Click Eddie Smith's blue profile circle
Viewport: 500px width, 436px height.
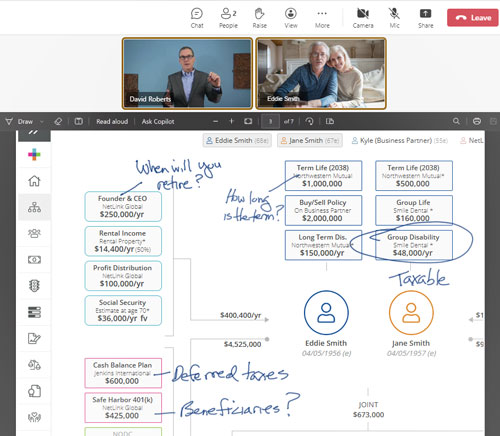coord(326,313)
